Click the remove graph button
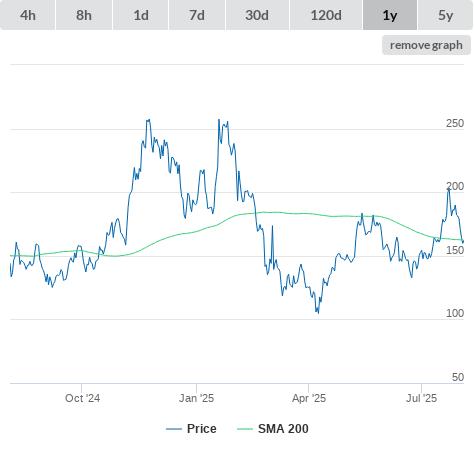 426,45
